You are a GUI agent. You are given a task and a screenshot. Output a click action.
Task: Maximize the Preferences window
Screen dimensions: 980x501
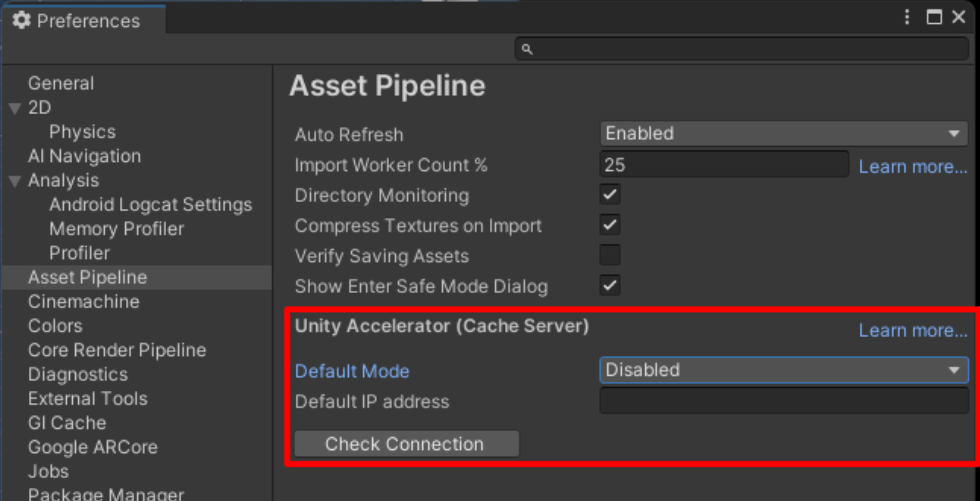pos(934,17)
